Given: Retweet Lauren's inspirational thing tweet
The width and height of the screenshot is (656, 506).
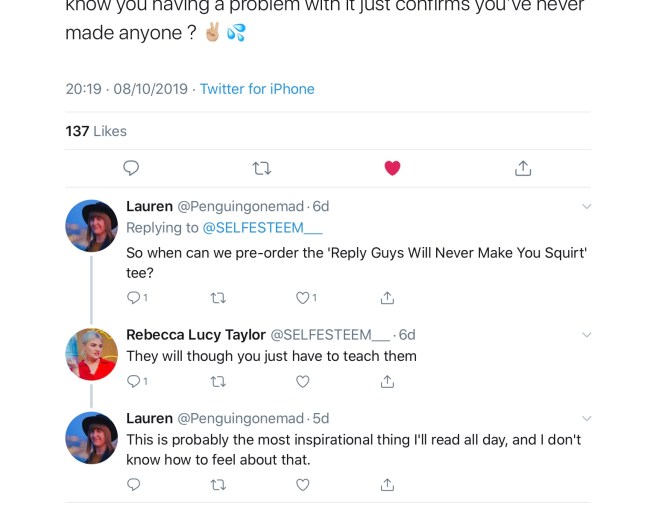Looking at the screenshot, I should point(218,484).
